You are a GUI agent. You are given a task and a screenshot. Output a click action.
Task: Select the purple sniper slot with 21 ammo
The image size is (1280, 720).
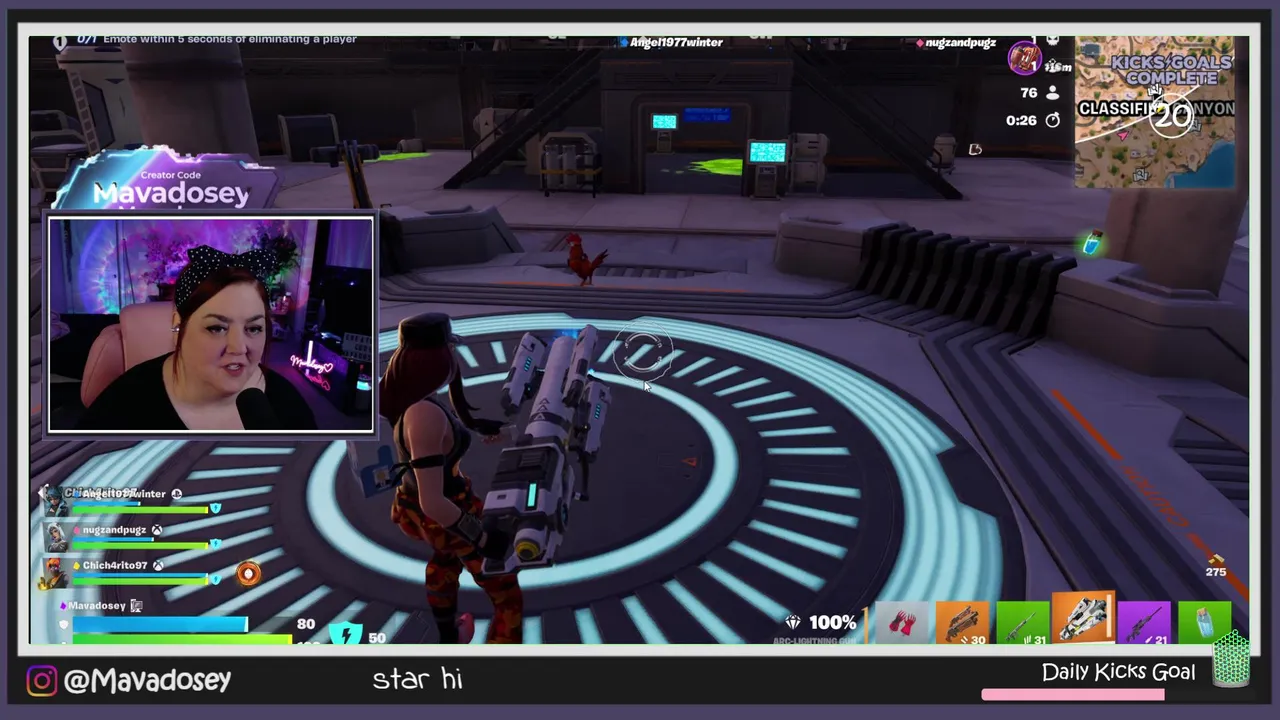(x=1144, y=621)
